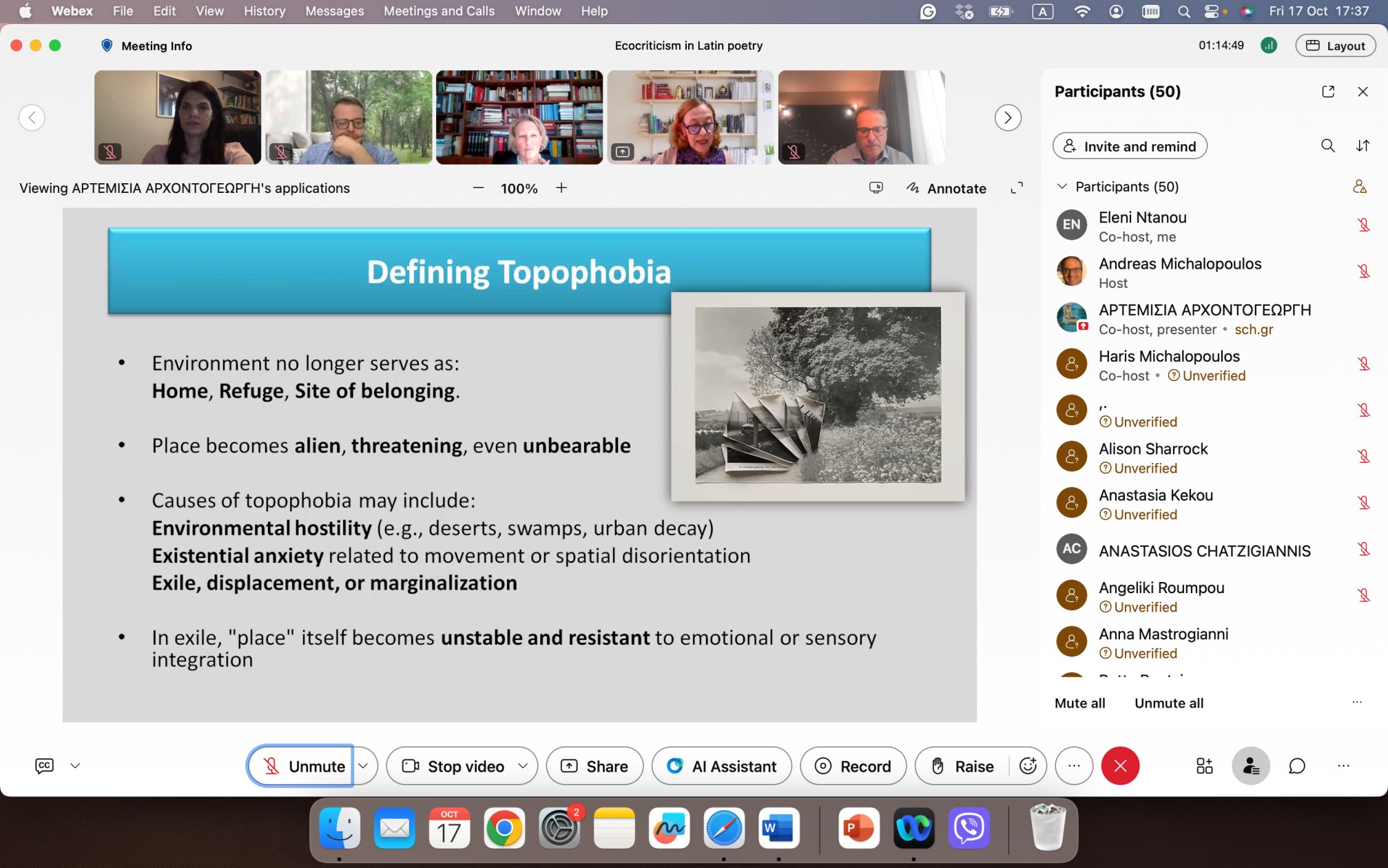Expand audio options arrow beside Unmute

(x=364, y=766)
